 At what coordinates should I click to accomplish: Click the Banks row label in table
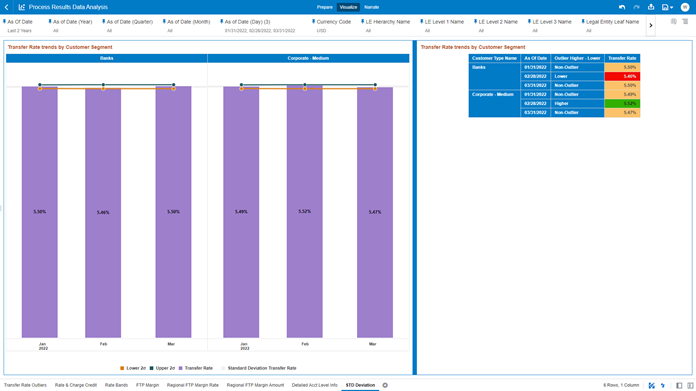494,76
